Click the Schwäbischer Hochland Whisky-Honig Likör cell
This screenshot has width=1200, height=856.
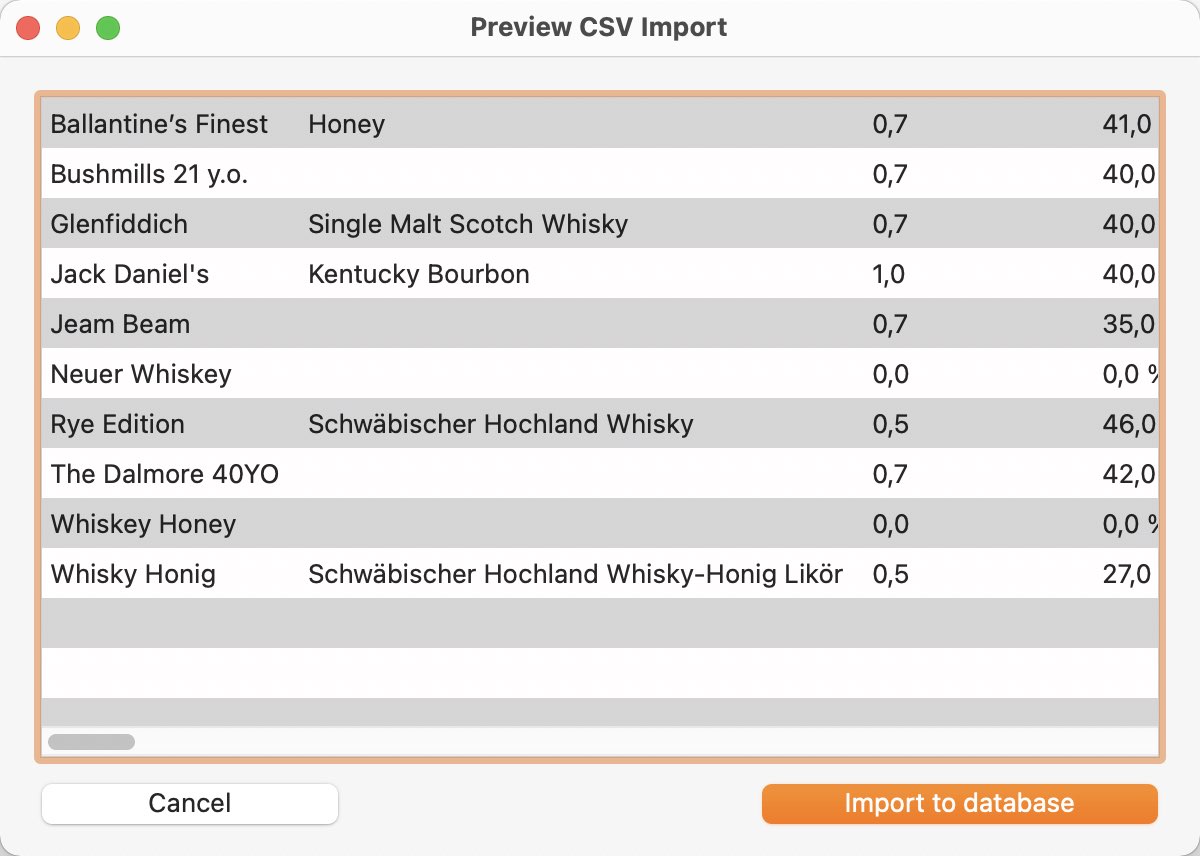coord(575,574)
